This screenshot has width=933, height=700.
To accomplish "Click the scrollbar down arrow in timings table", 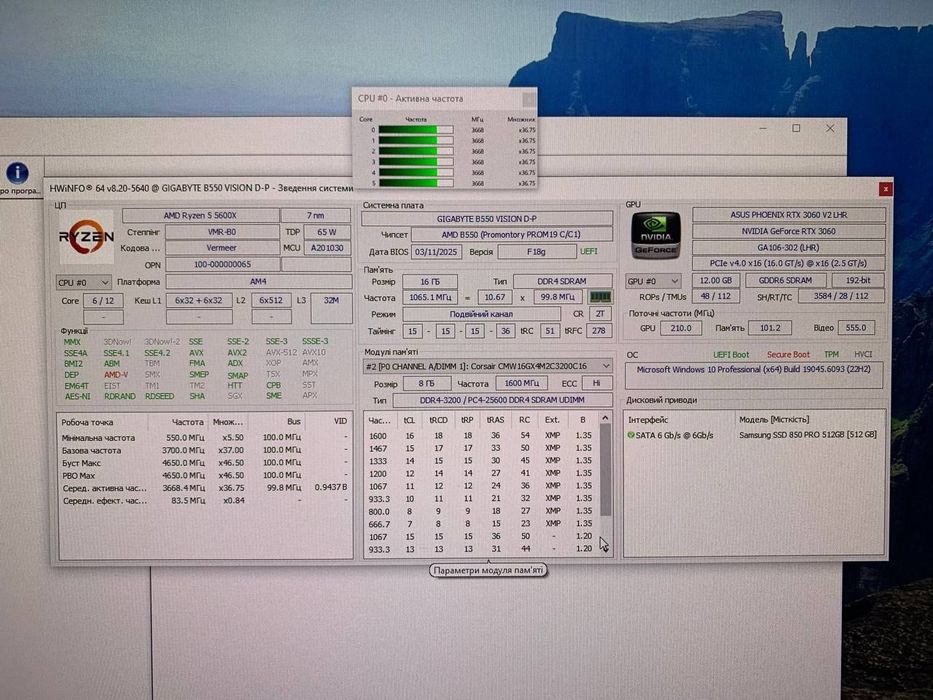I will (x=605, y=551).
